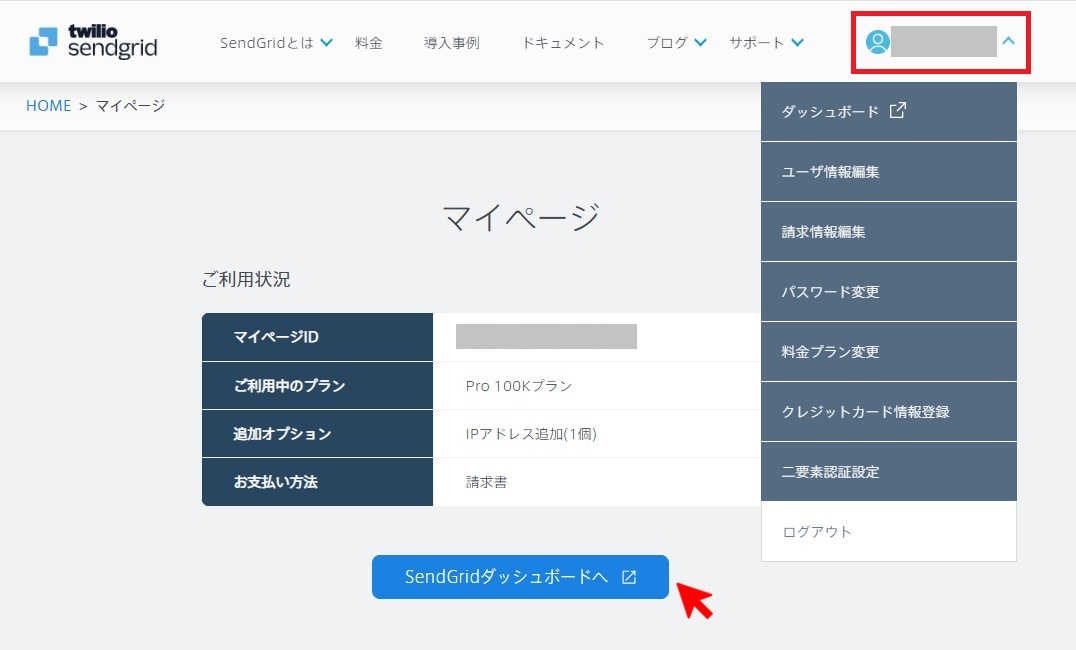Click the user avatar icon in the header
The width and height of the screenshot is (1076, 650).
(x=878, y=41)
